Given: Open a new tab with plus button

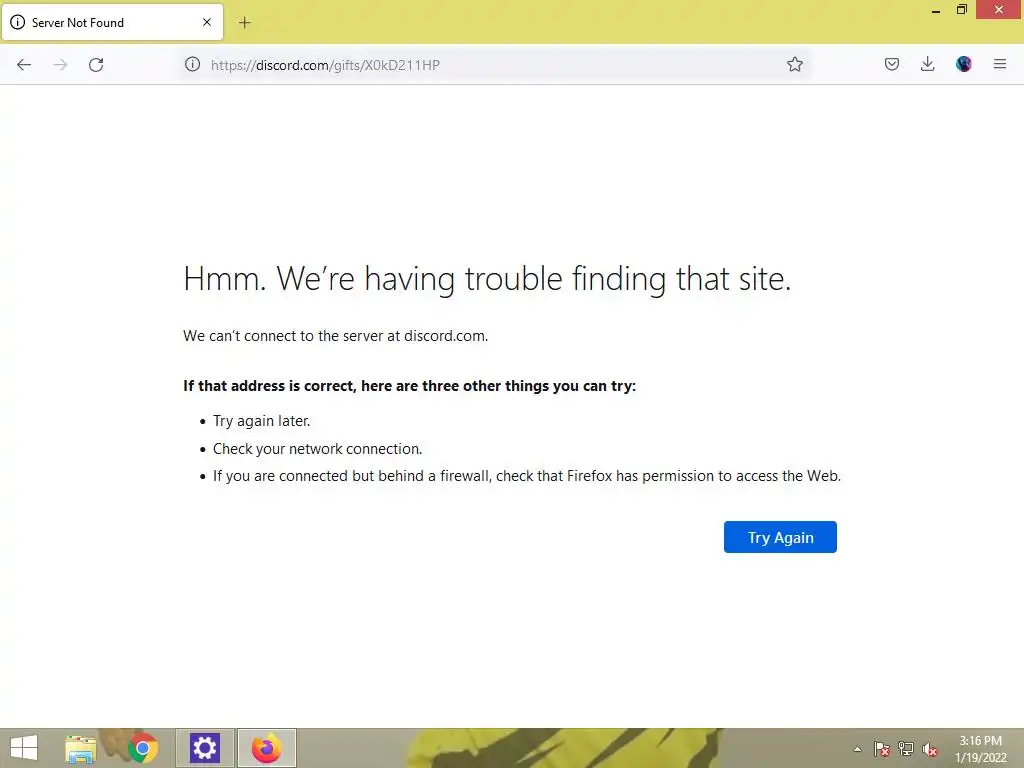Looking at the screenshot, I should (x=244, y=23).
